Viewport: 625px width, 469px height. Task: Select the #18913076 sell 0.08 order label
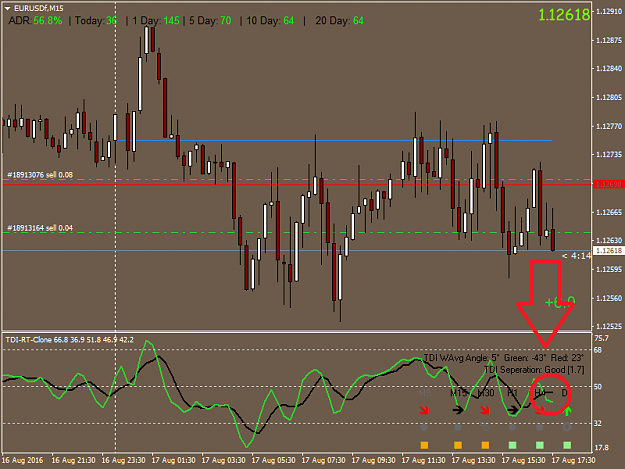pyautogui.click(x=40, y=175)
